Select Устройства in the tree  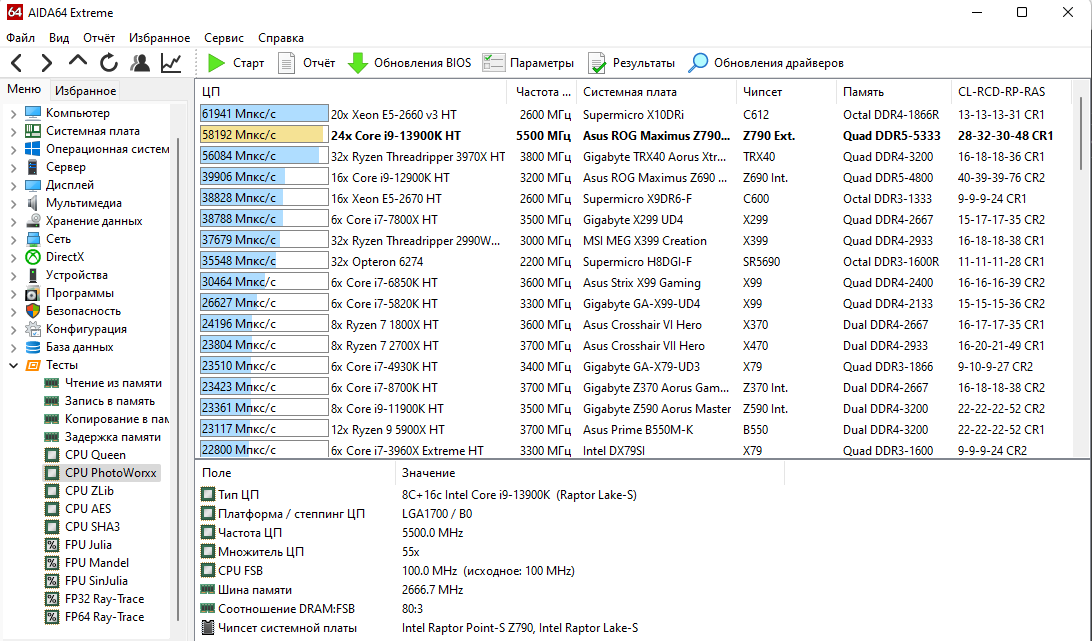77,275
